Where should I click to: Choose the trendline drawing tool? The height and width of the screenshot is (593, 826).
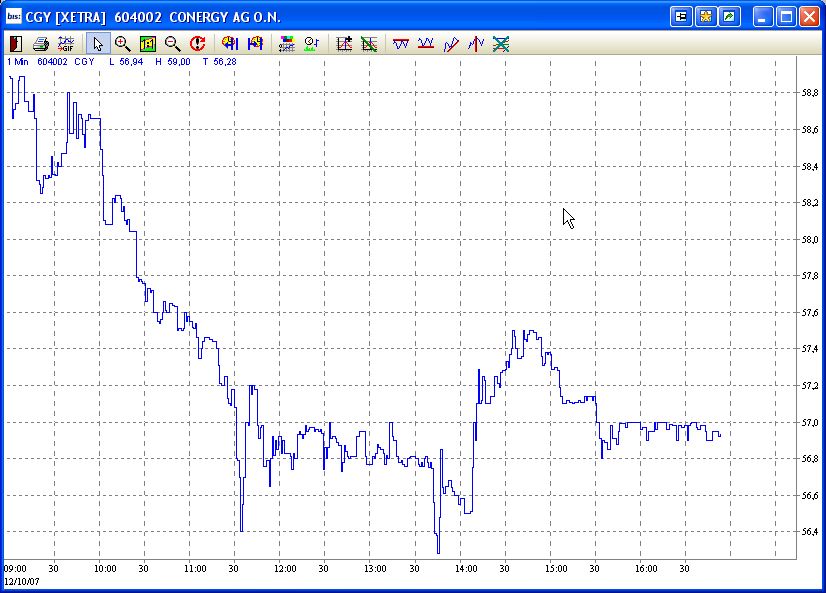click(452, 43)
